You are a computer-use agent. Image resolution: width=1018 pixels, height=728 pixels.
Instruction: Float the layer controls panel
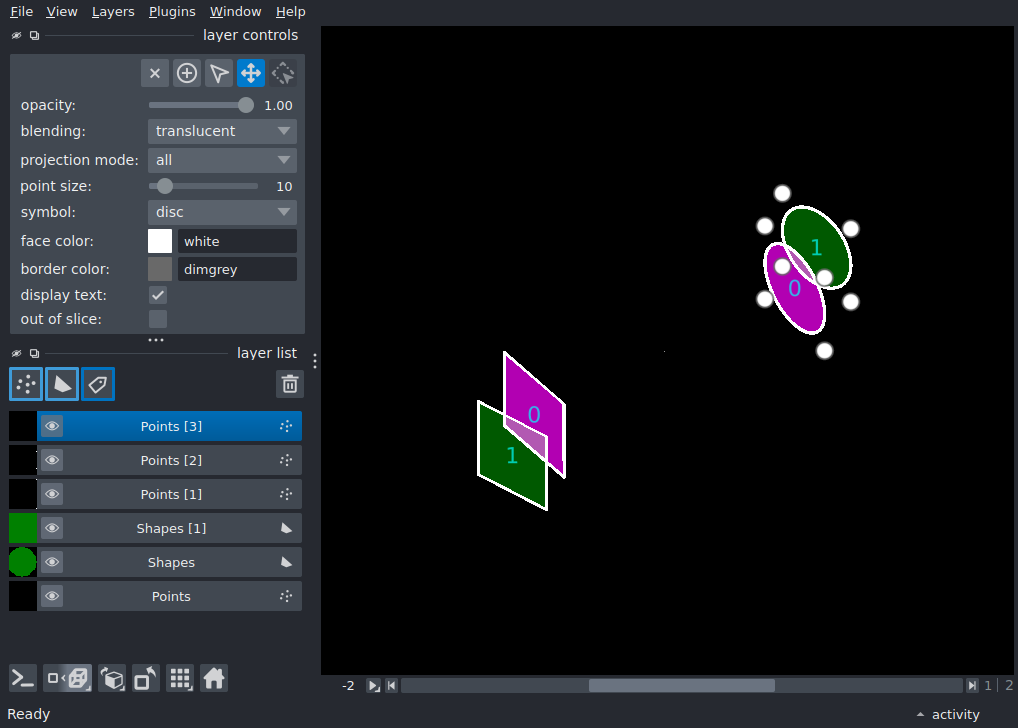pos(34,35)
